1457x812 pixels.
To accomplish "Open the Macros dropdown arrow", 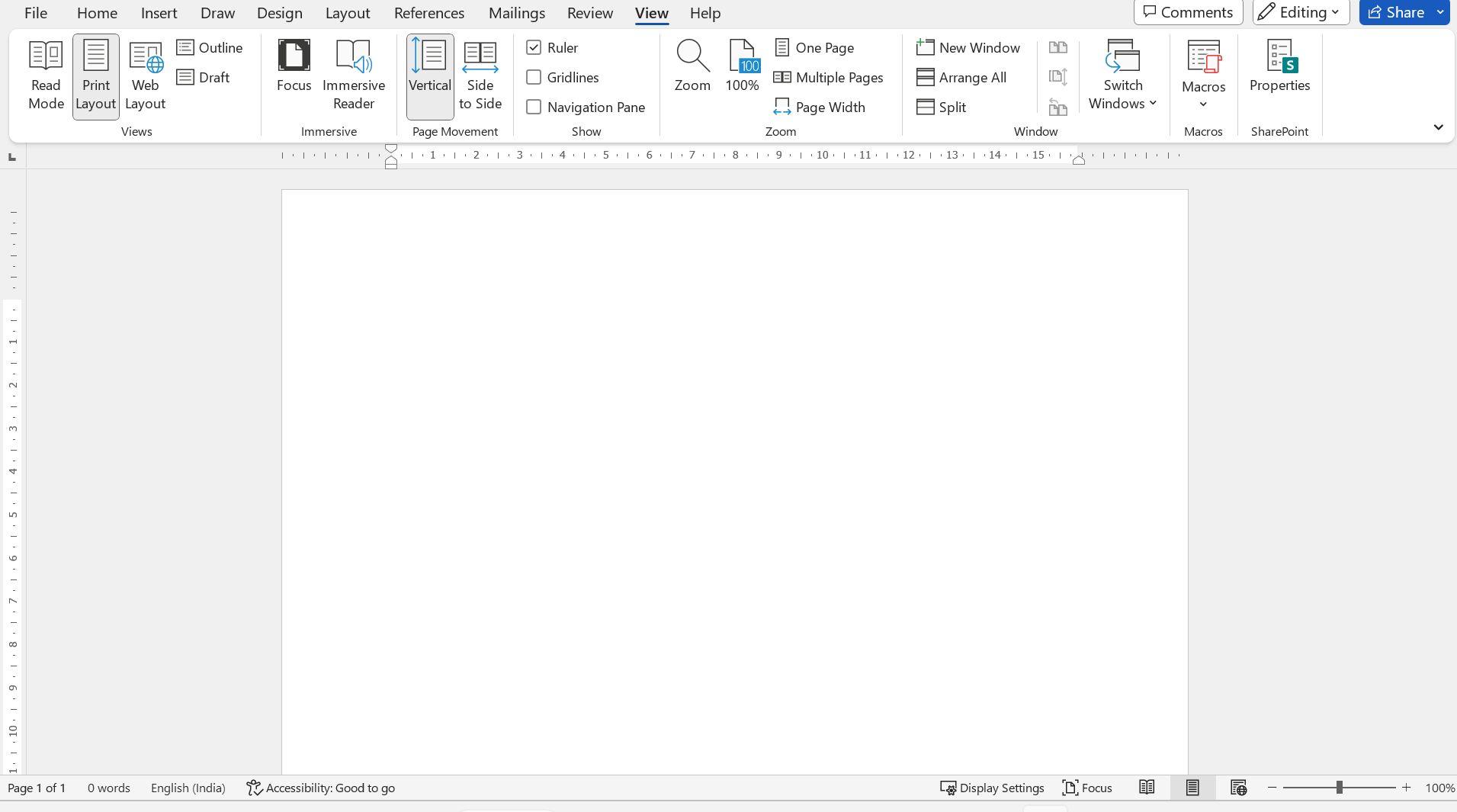I will point(1203,104).
